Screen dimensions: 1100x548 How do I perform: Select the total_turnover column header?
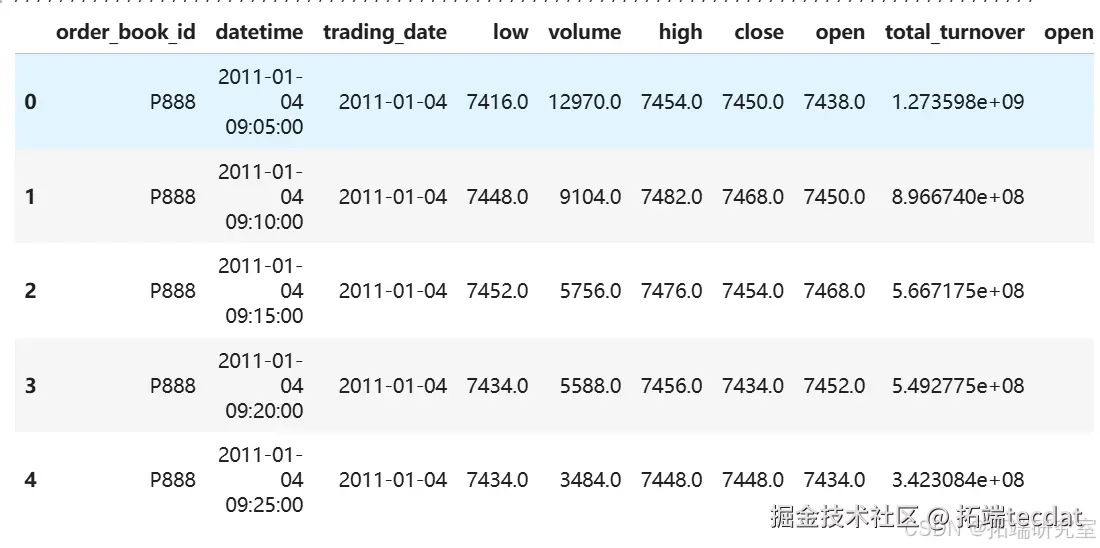pyautogui.click(x=955, y=32)
